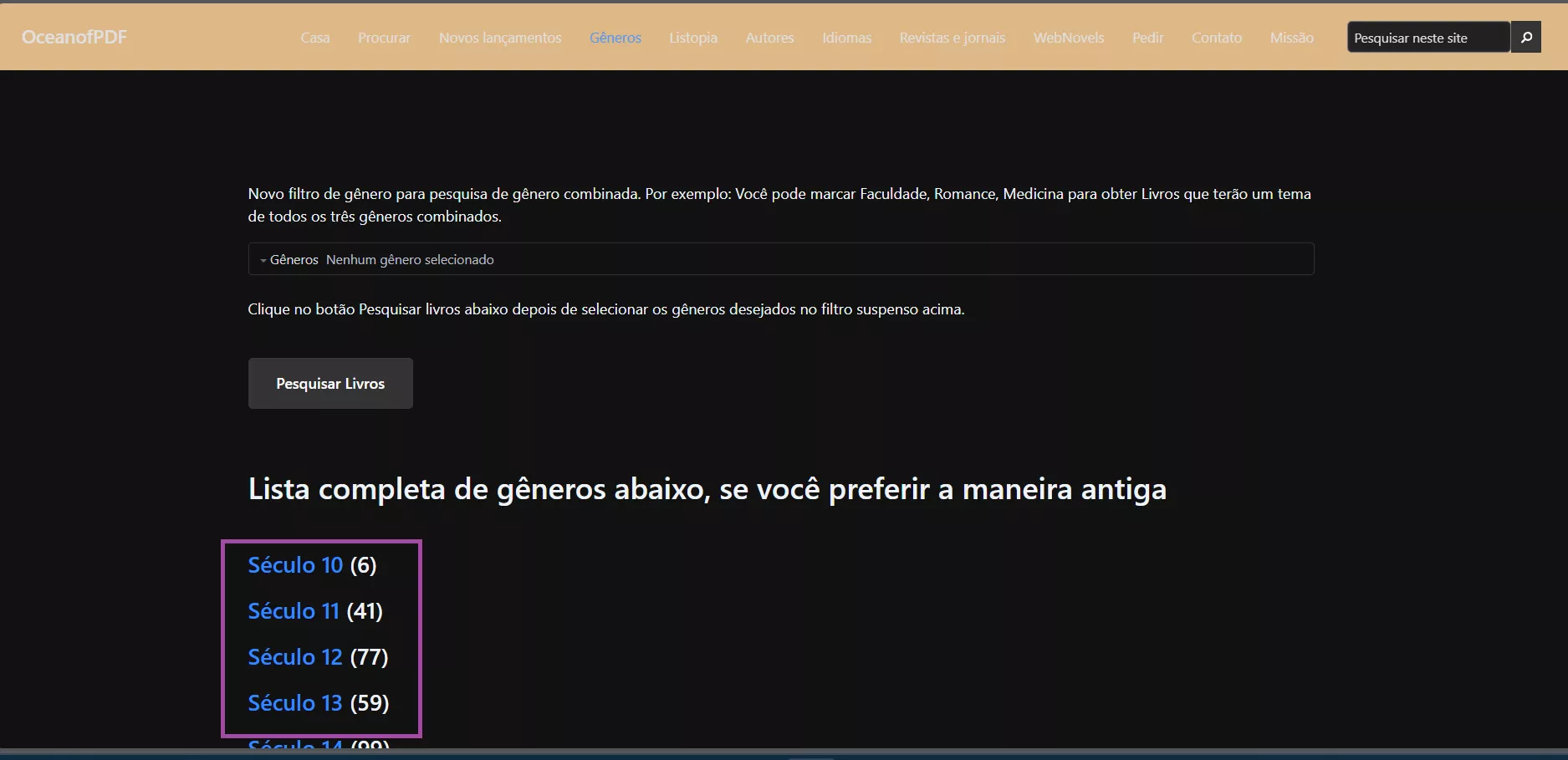Image resolution: width=1568 pixels, height=760 pixels.
Task: Select the Século 12 genre
Action: pos(294,657)
